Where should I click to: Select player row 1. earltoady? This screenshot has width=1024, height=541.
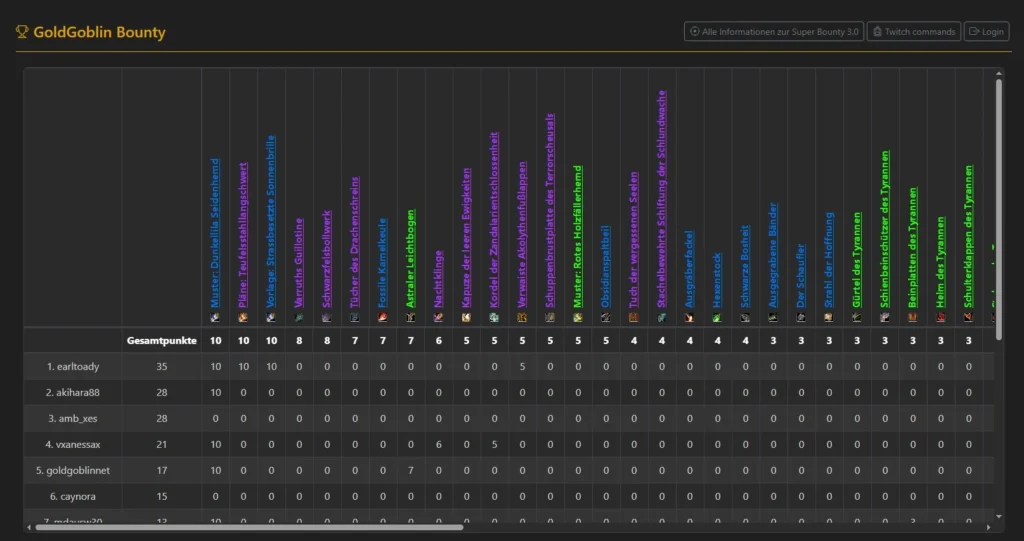click(x=509, y=367)
